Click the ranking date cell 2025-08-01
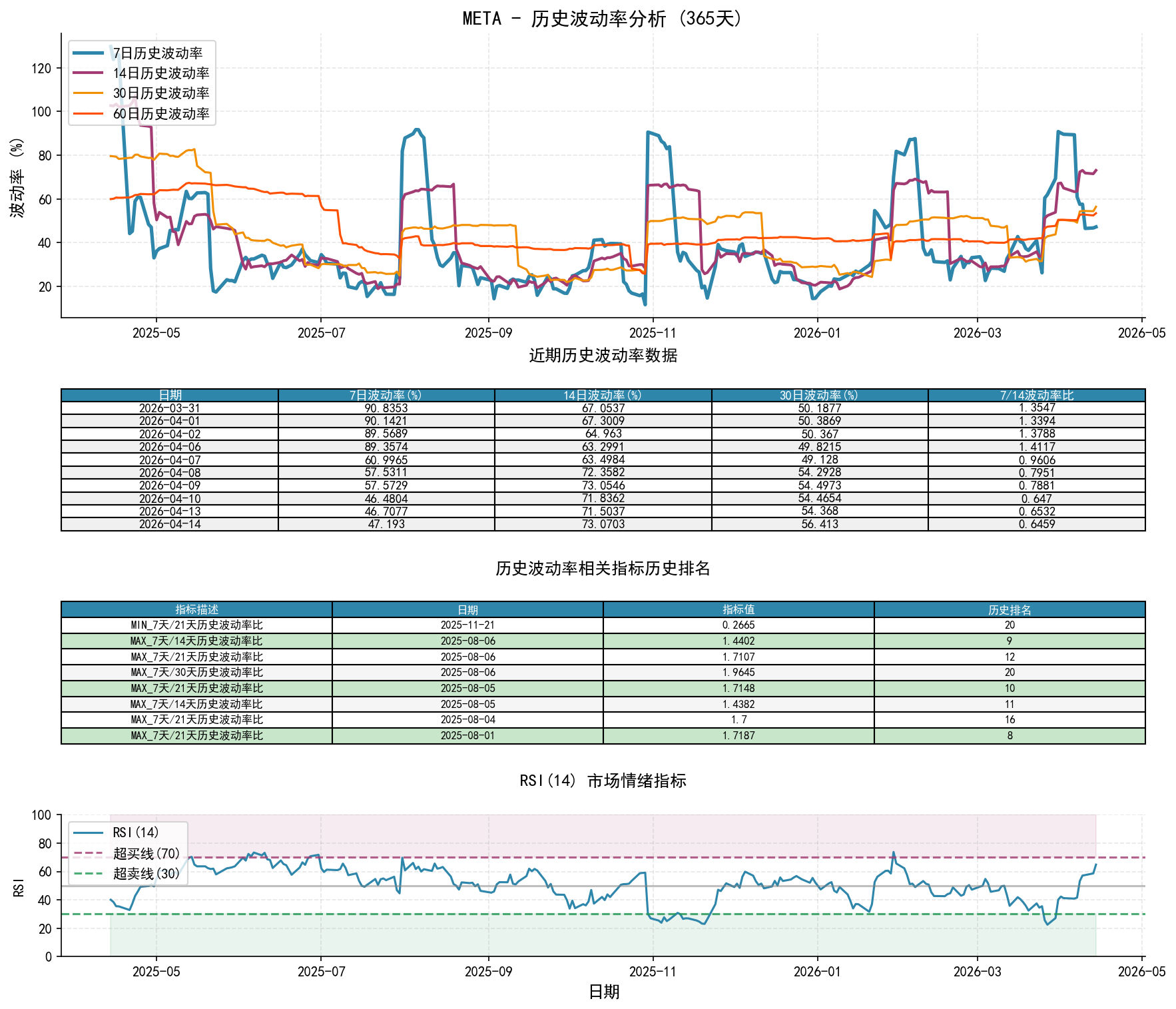This screenshot has height=1009, width=1176. coord(467,736)
